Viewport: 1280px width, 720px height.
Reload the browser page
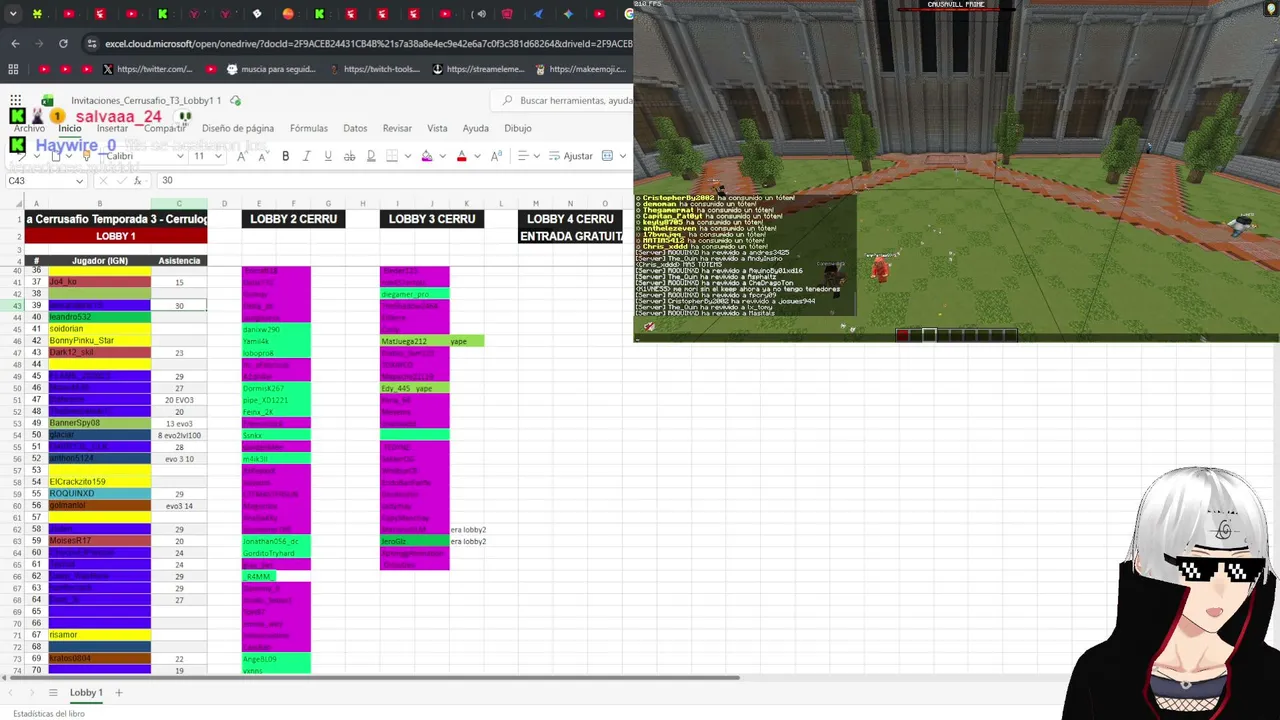point(63,44)
